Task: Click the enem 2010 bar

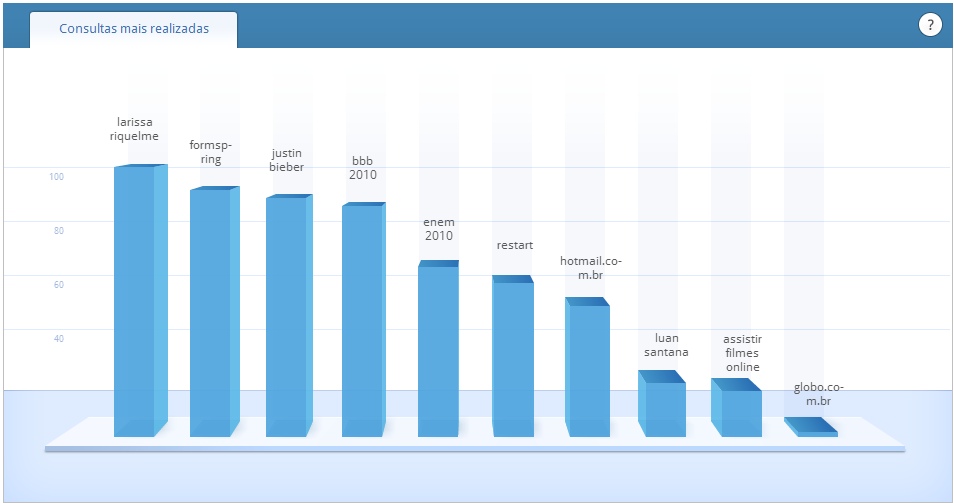Action: (438, 350)
